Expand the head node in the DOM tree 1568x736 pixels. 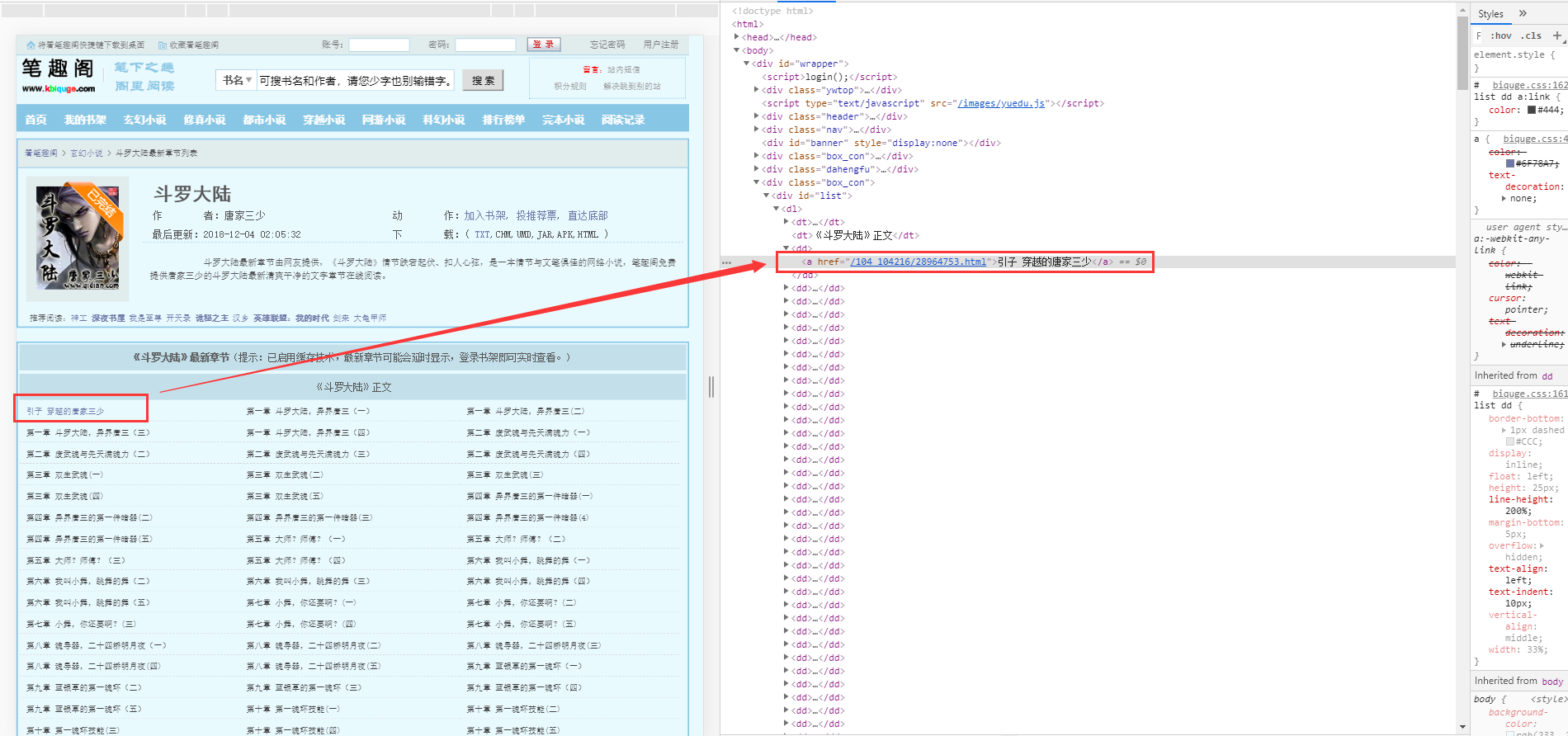pyautogui.click(x=736, y=37)
